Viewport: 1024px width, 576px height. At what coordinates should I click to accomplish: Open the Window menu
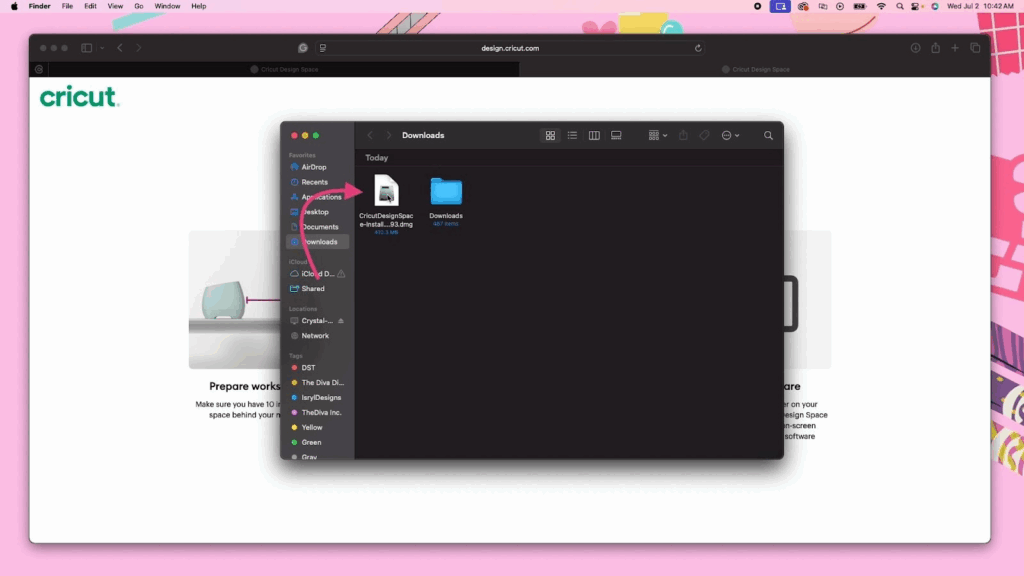point(167,6)
